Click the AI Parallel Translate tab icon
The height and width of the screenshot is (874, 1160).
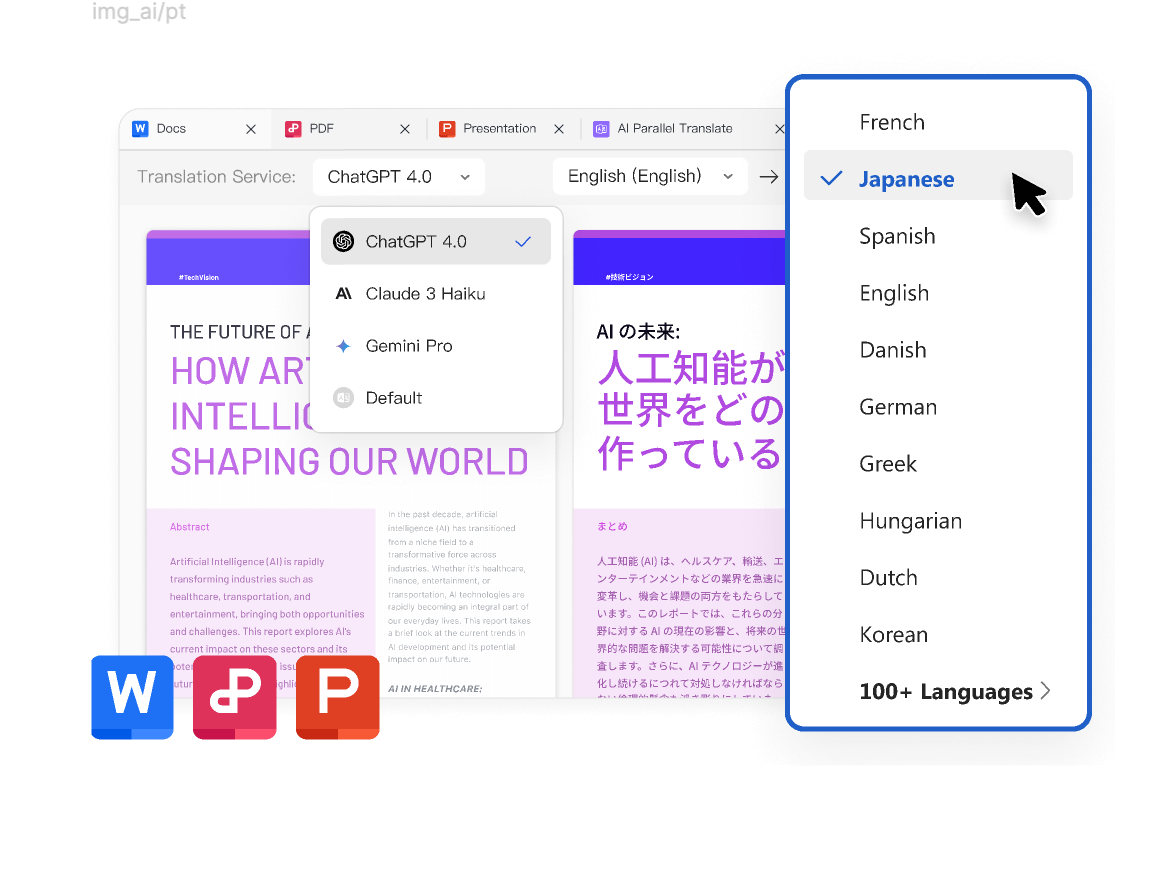coord(601,129)
